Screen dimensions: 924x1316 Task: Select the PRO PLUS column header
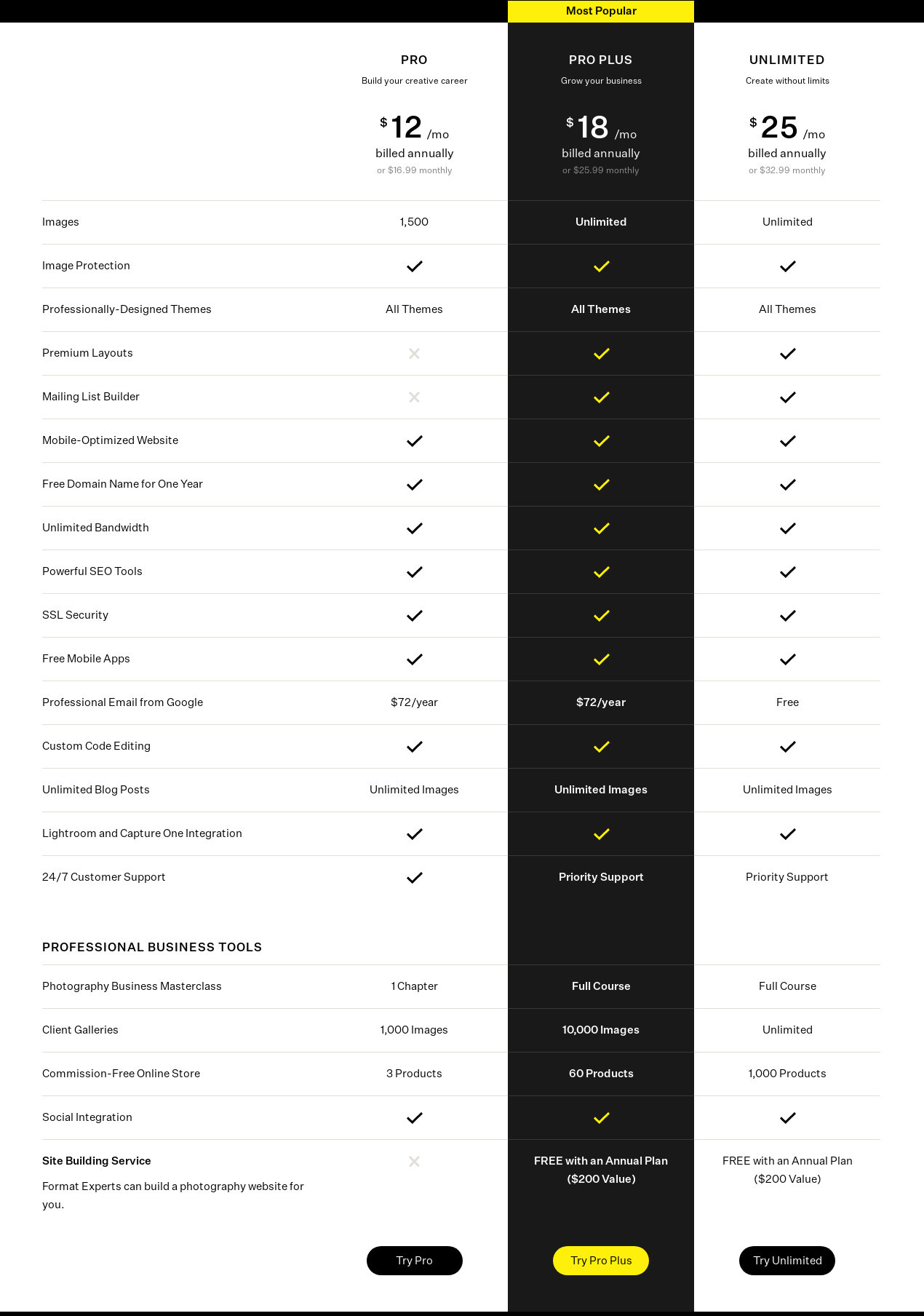pos(601,60)
